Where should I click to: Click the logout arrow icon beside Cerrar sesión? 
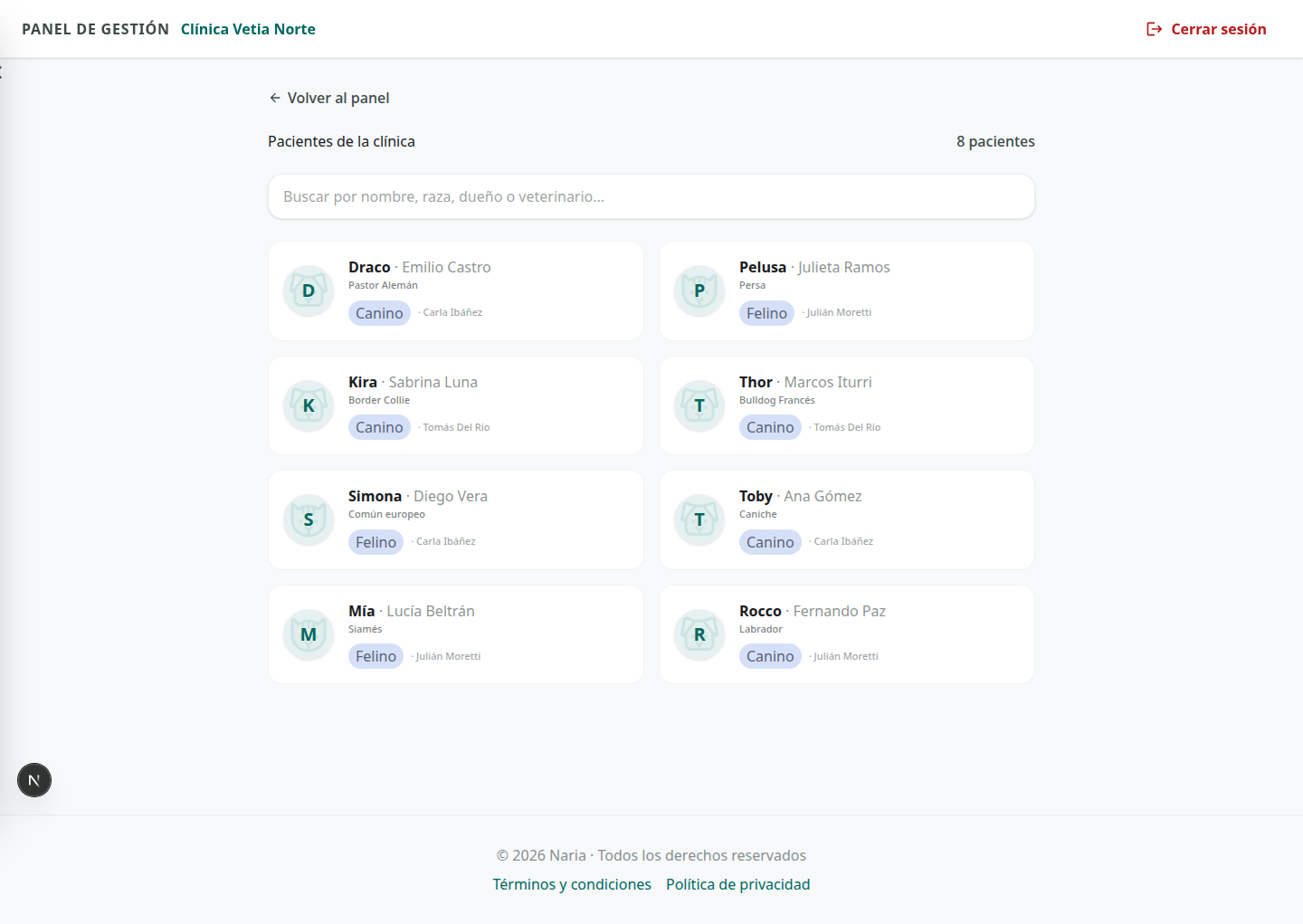tap(1154, 29)
